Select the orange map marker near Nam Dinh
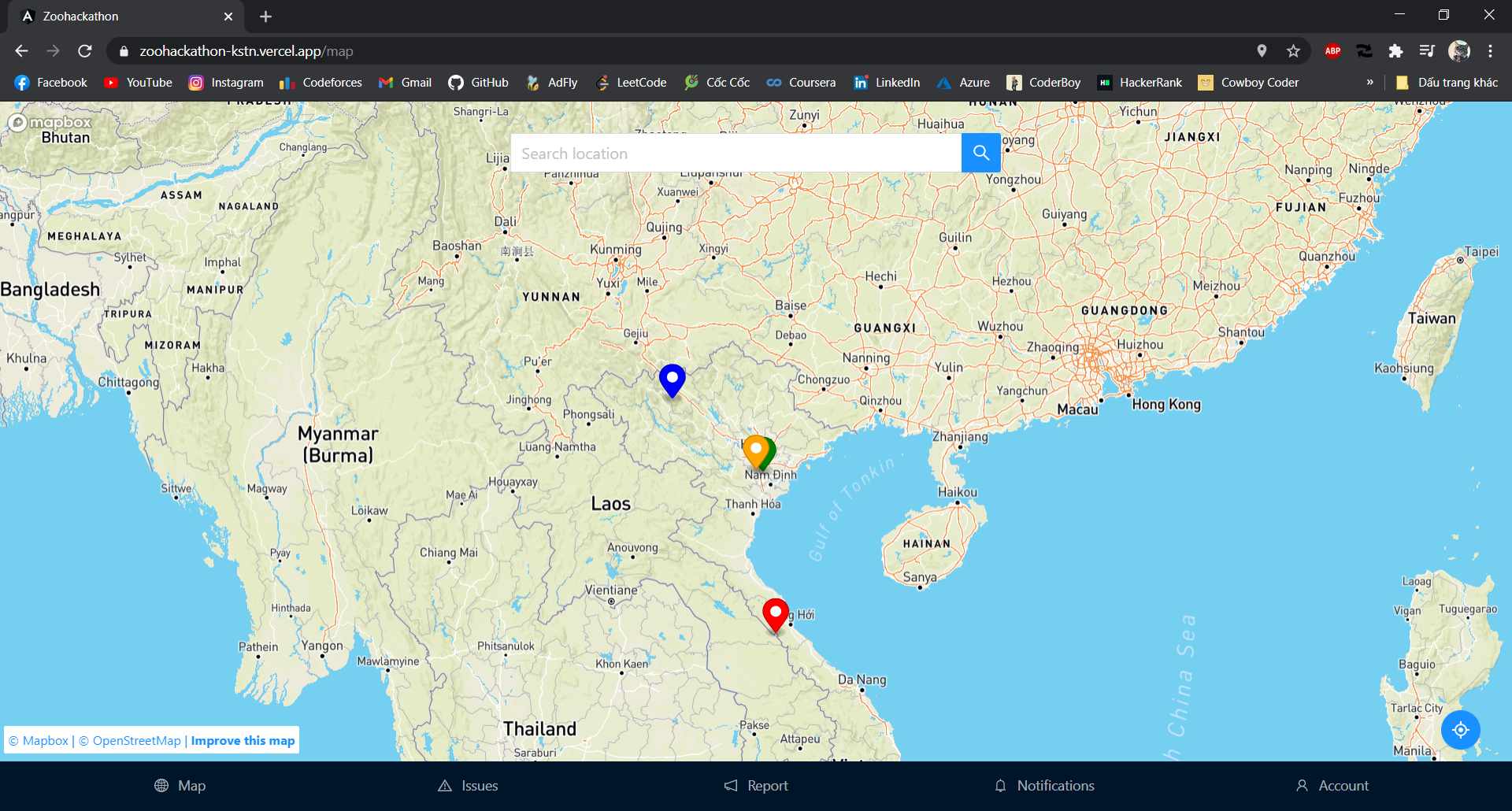 (755, 452)
